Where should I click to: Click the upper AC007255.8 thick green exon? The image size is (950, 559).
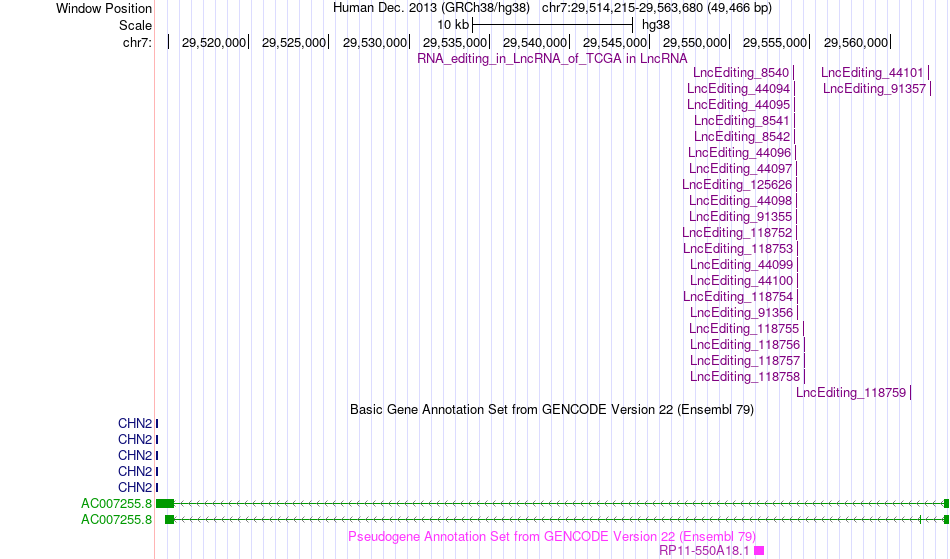165,503
